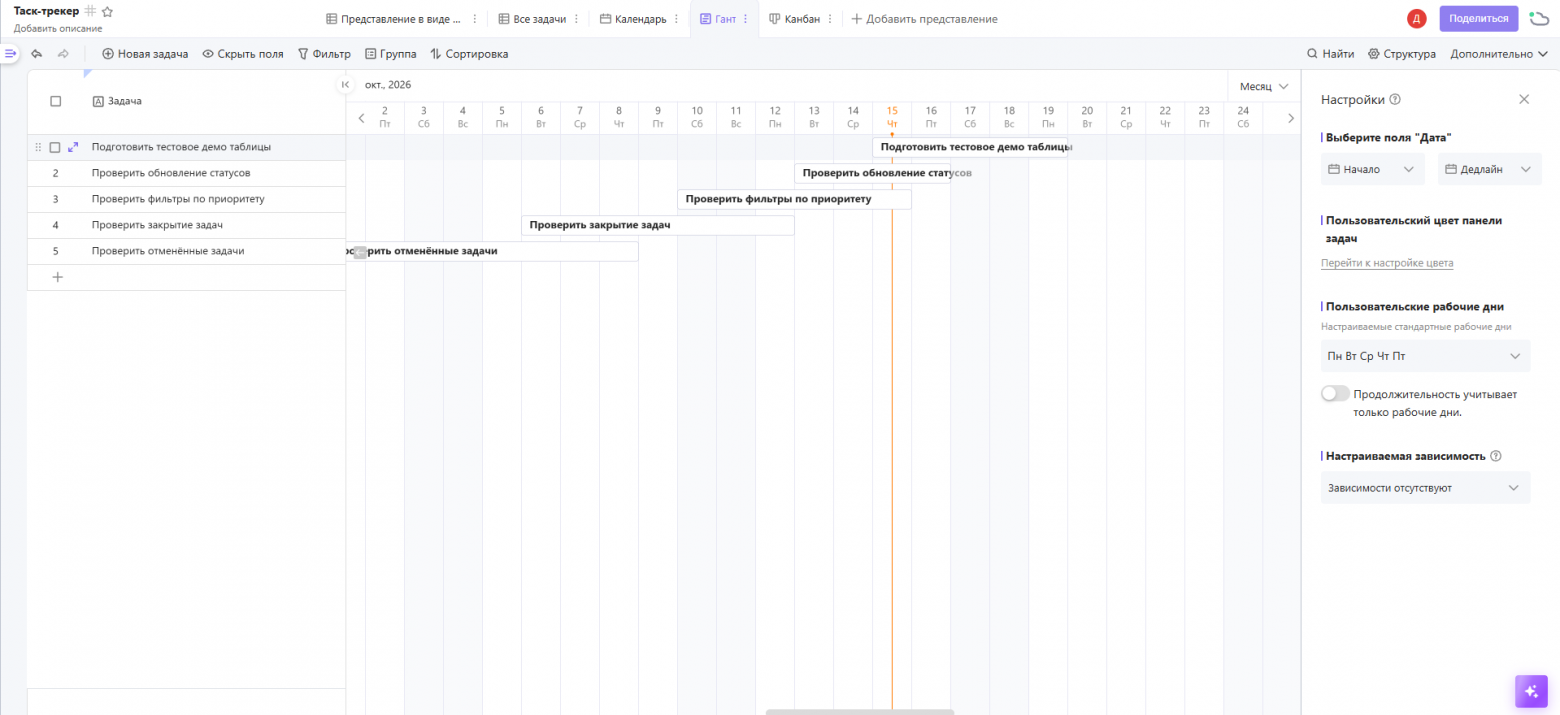
Task: Click the help icon beside Настройки
Action: click(x=1395, y=100)
